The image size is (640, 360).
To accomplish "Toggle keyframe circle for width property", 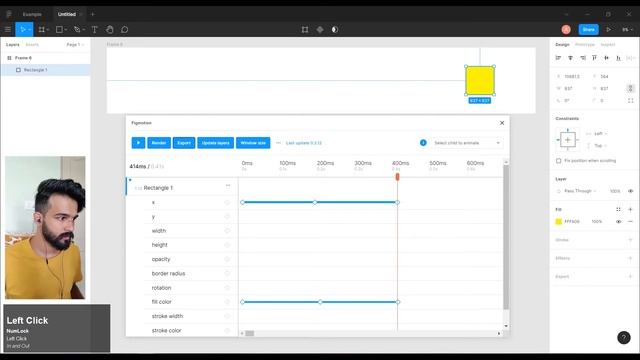I will coord(227,231).
